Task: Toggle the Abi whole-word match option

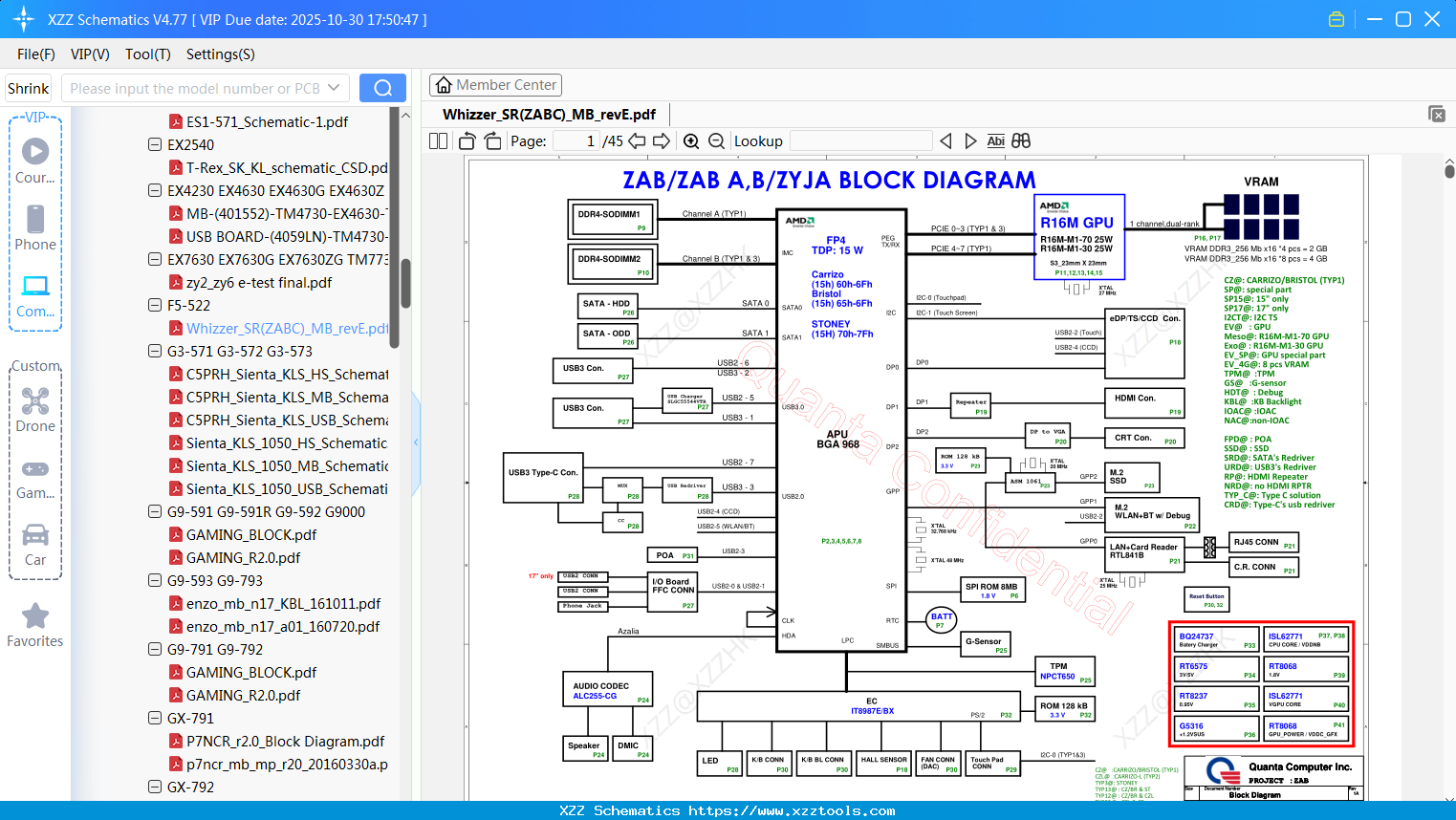Action: pos(995,141)
